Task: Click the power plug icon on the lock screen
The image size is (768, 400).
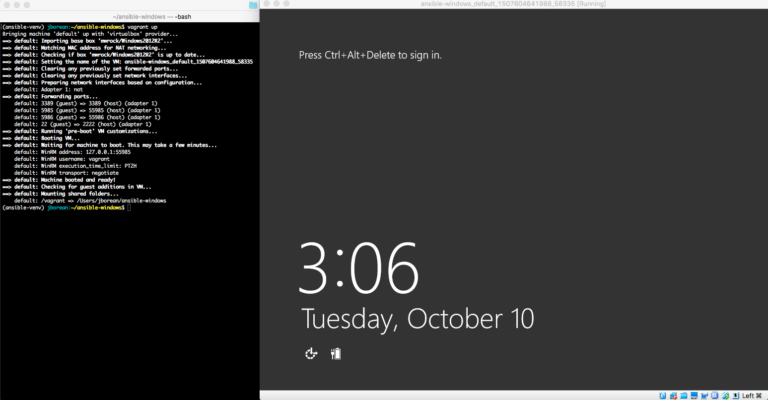Action: 336,353
